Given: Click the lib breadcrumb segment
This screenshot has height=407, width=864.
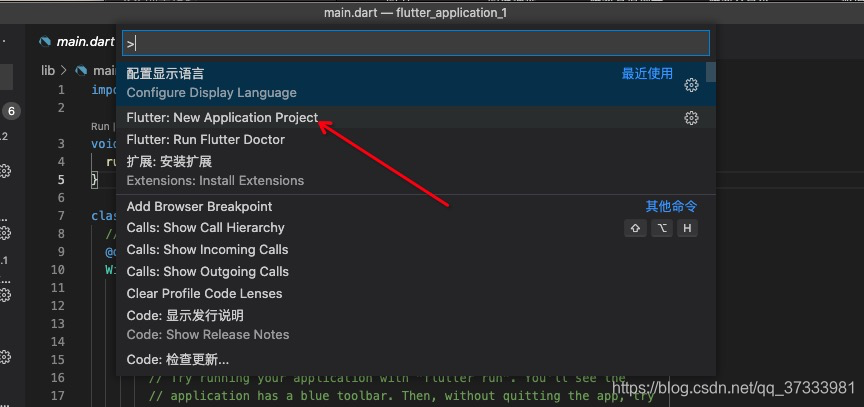Looking at the screenshot, I should pyautogui.click(x=48, y=70).
